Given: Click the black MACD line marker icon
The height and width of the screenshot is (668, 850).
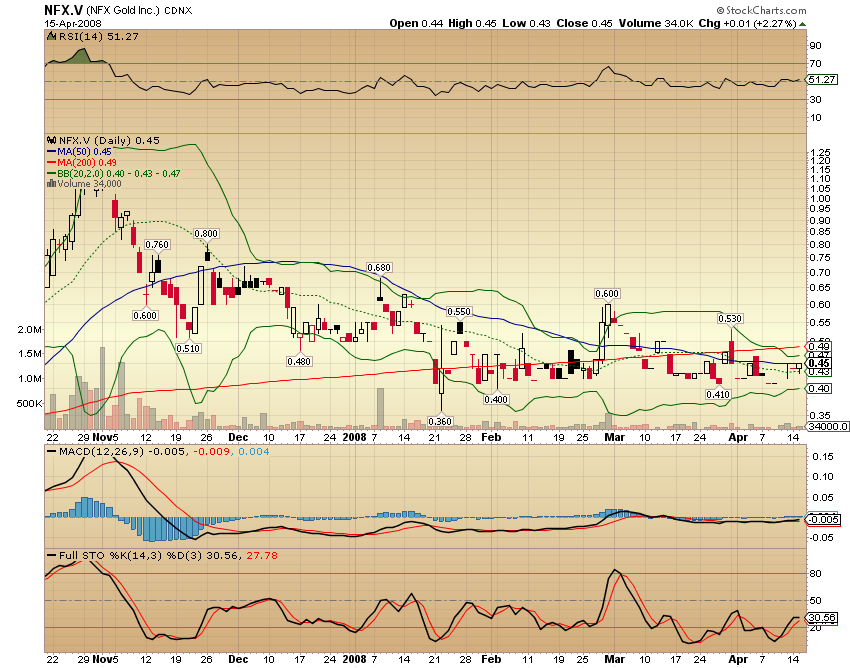Looking at the screenshot, I should tap(50, 452).
